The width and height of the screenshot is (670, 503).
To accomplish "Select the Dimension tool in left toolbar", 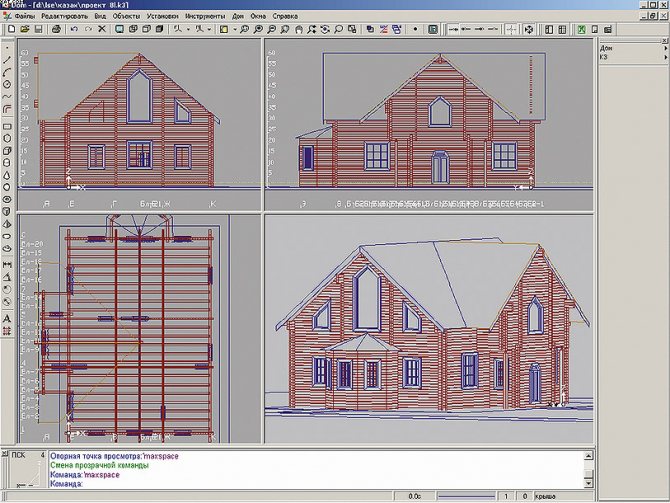I will pos(7,265).
